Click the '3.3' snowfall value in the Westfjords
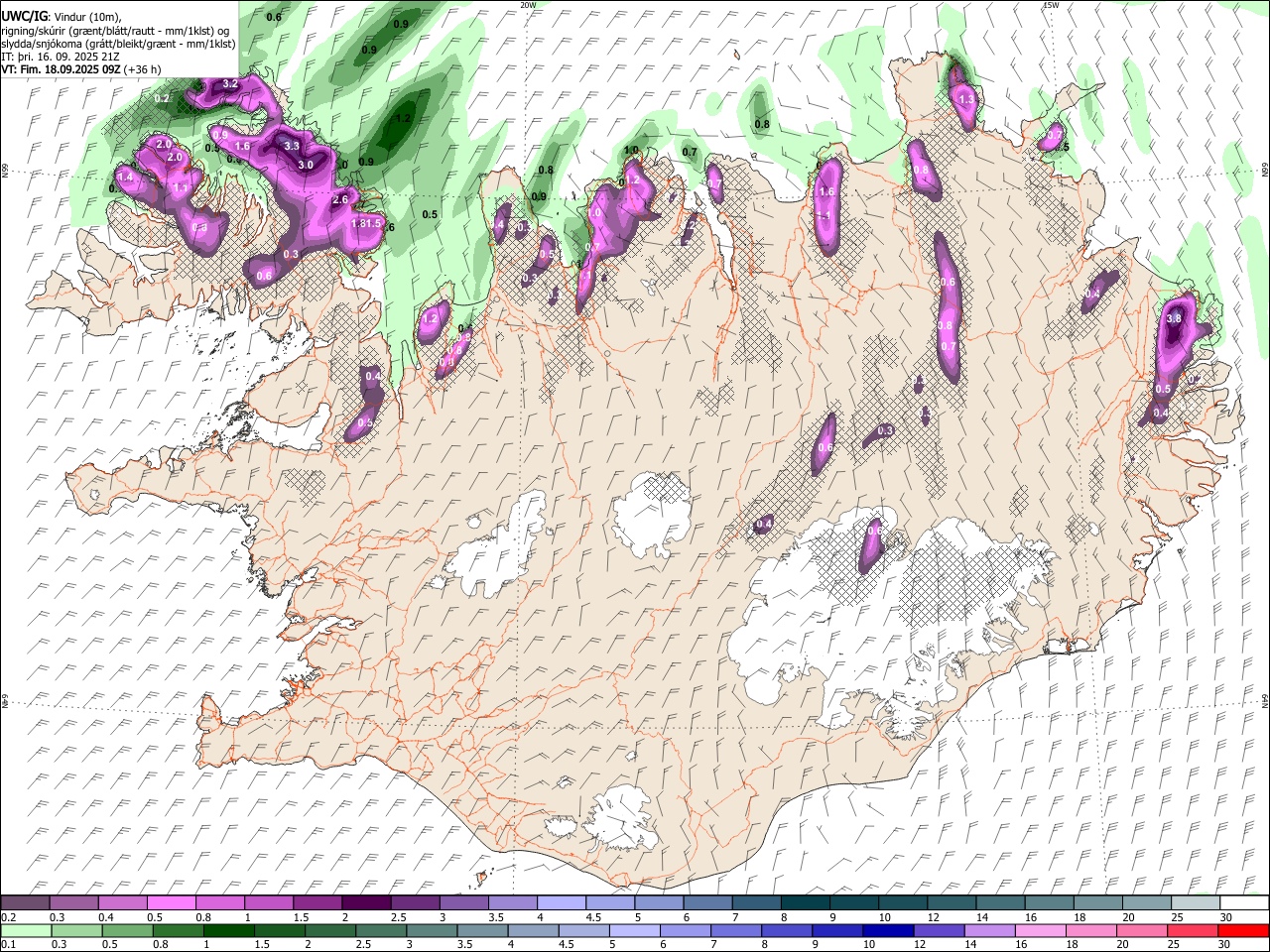 pos(292,146)
